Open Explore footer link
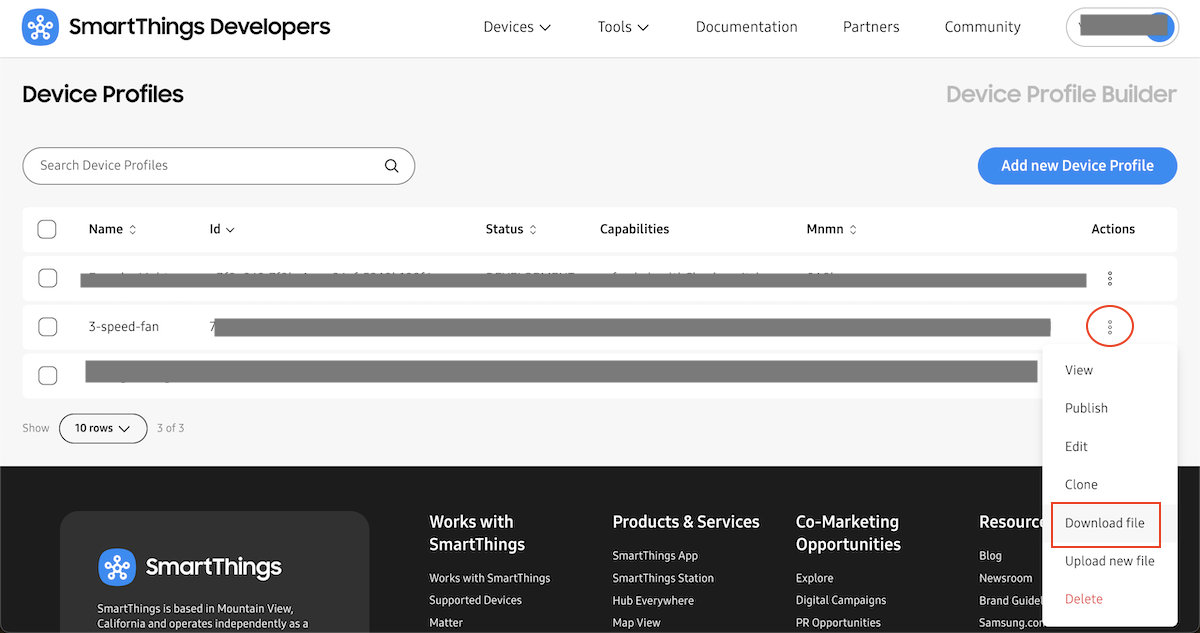 pyautogui.click(x=815, y=578)
